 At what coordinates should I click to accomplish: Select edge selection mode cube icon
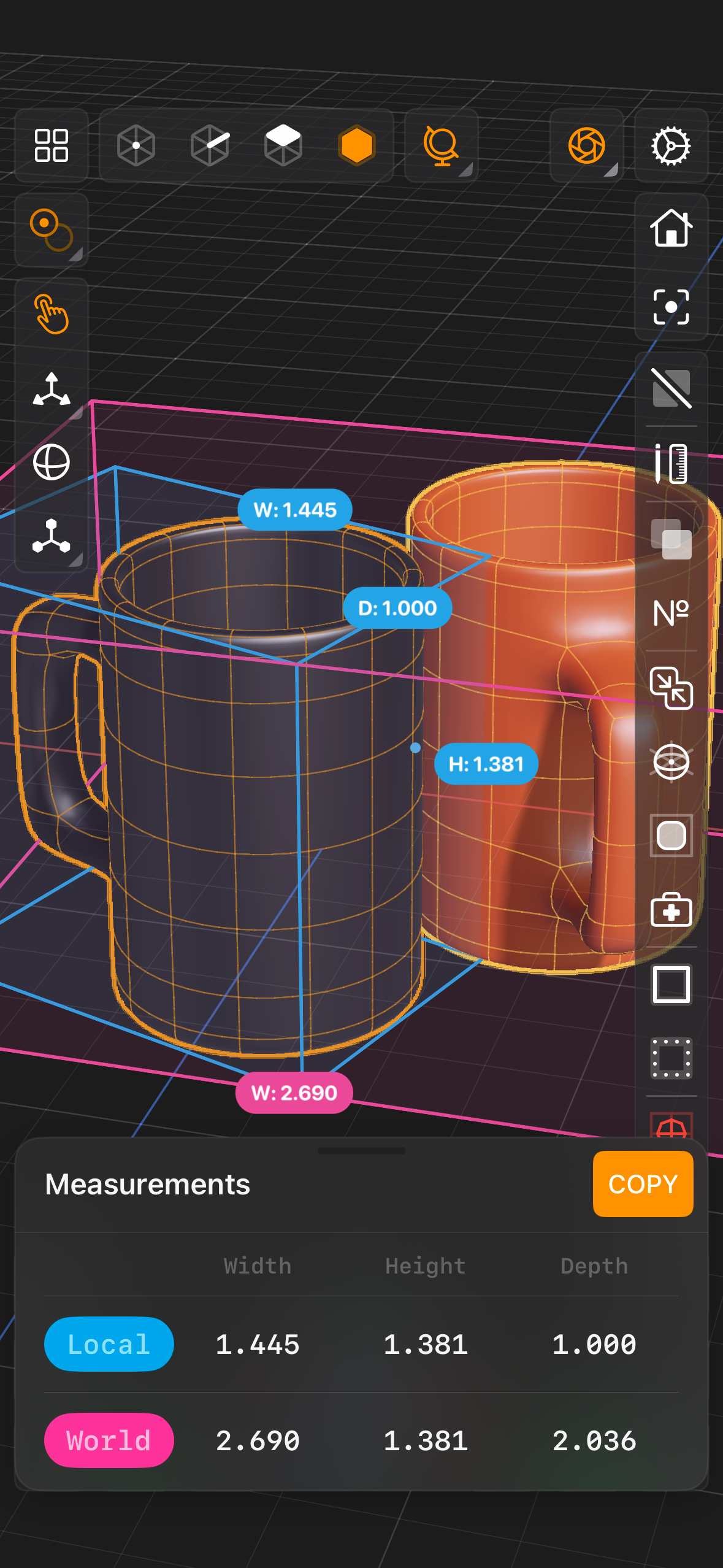(210, 145)
